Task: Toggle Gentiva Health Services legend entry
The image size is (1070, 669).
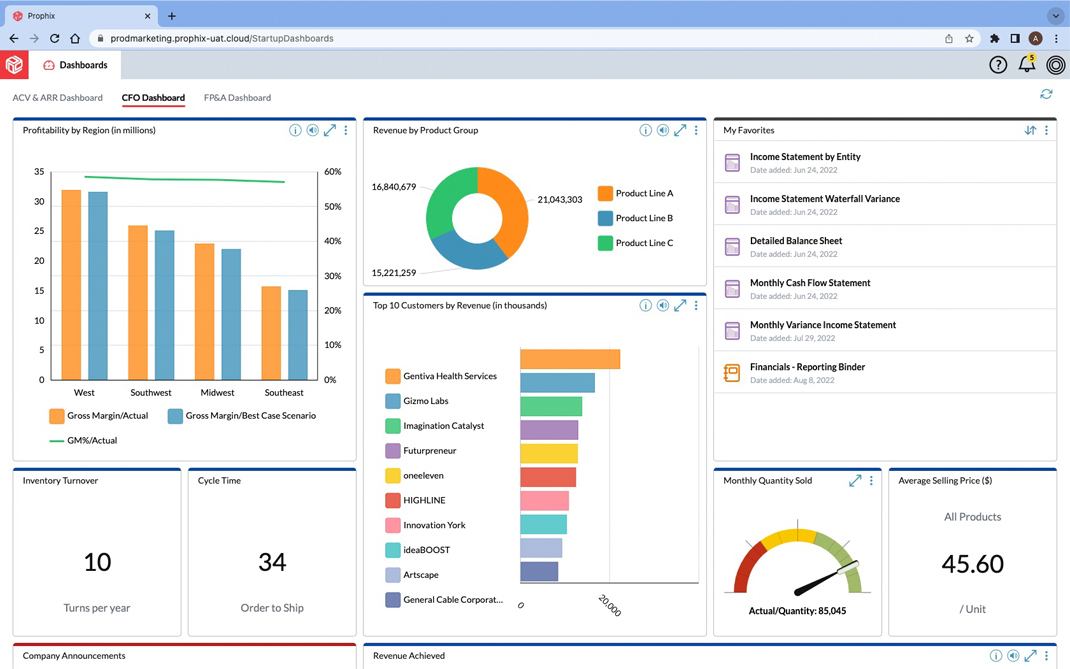Action: (x=441, y=376)
